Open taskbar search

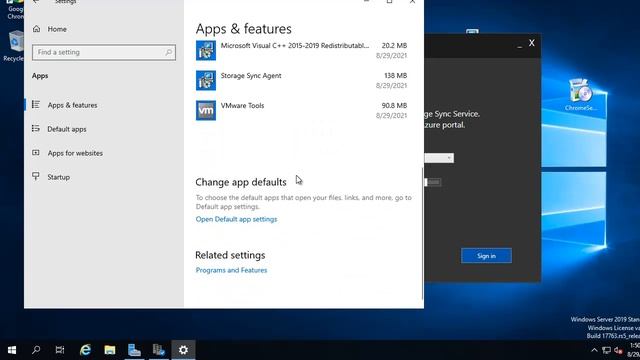(x=36, y=350)
